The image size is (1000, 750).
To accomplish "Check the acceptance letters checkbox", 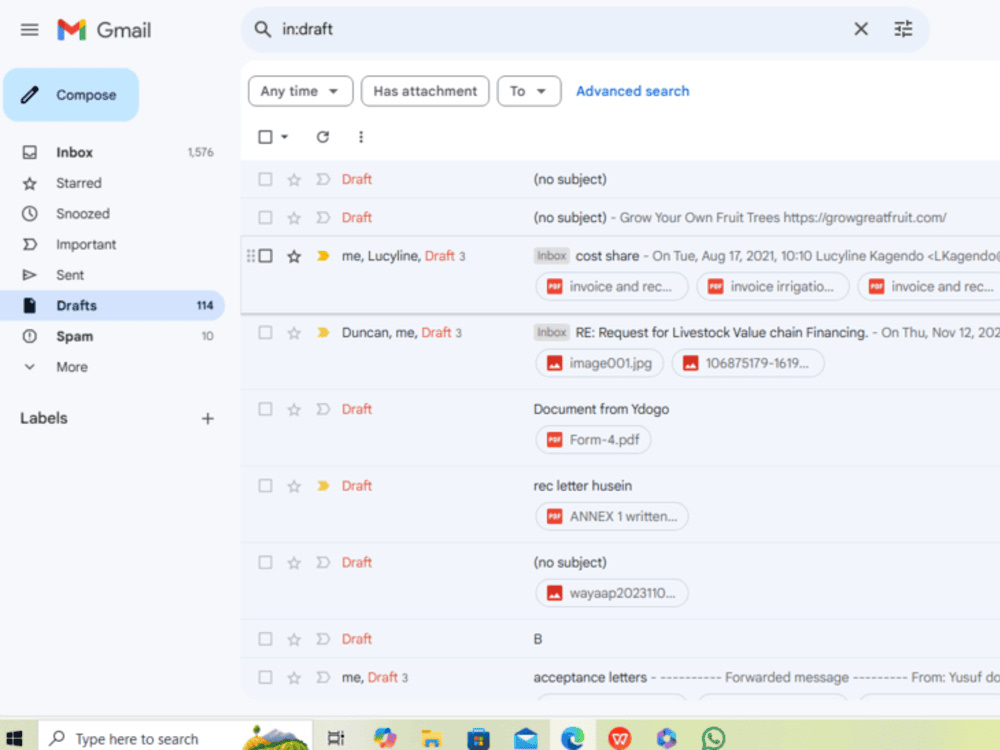I will [265, 677].
